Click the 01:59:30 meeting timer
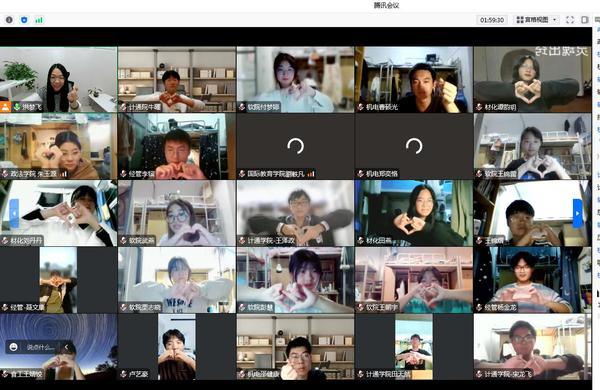The image size is (600, 390). click(x=492, y=20)
